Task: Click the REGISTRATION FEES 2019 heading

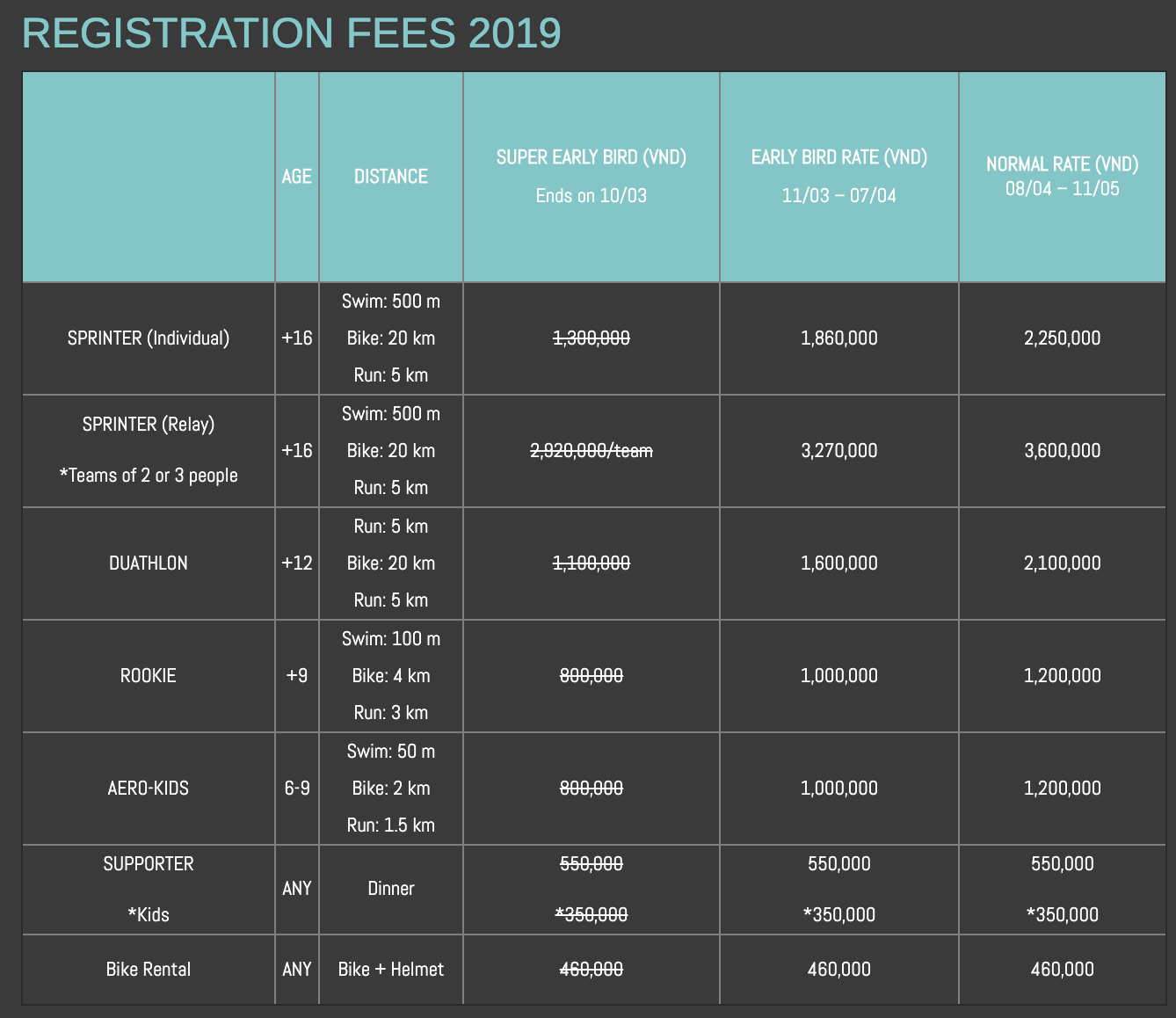Action: (x=291, y=33)
